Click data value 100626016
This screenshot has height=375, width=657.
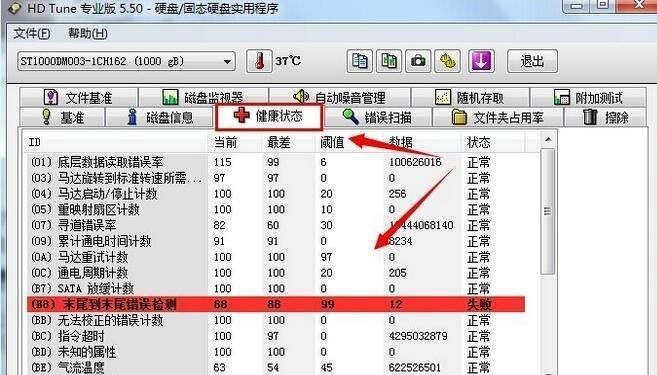click(415, 162)
